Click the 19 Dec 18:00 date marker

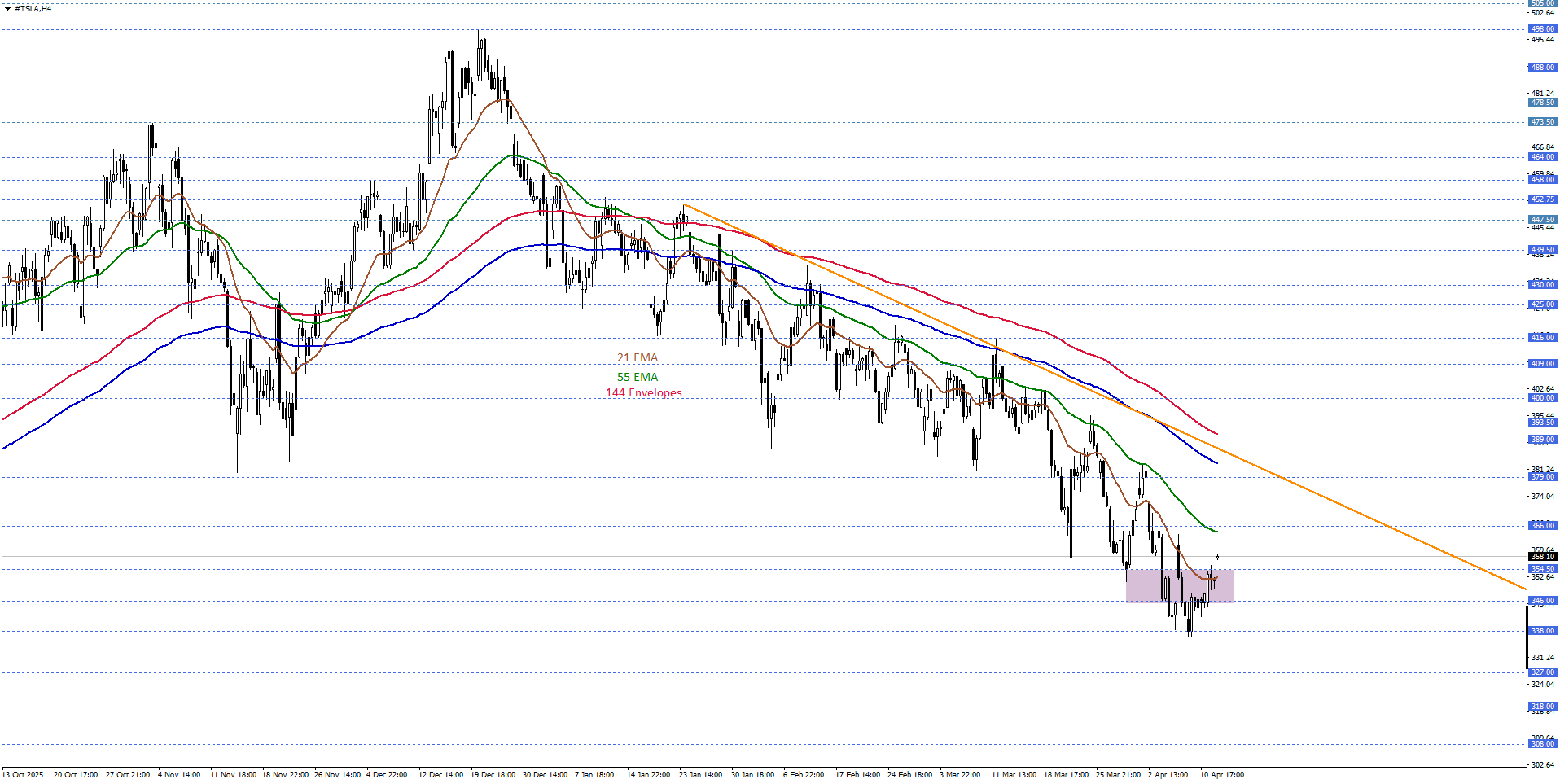pos(493,775)
